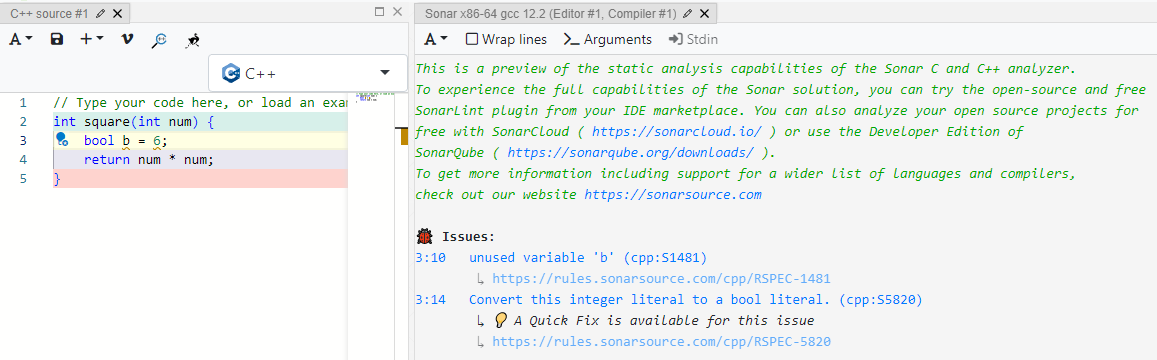Close the C++ source #1 tab
The height and width of the screenshot is (360, 1157).
point(117,13)
